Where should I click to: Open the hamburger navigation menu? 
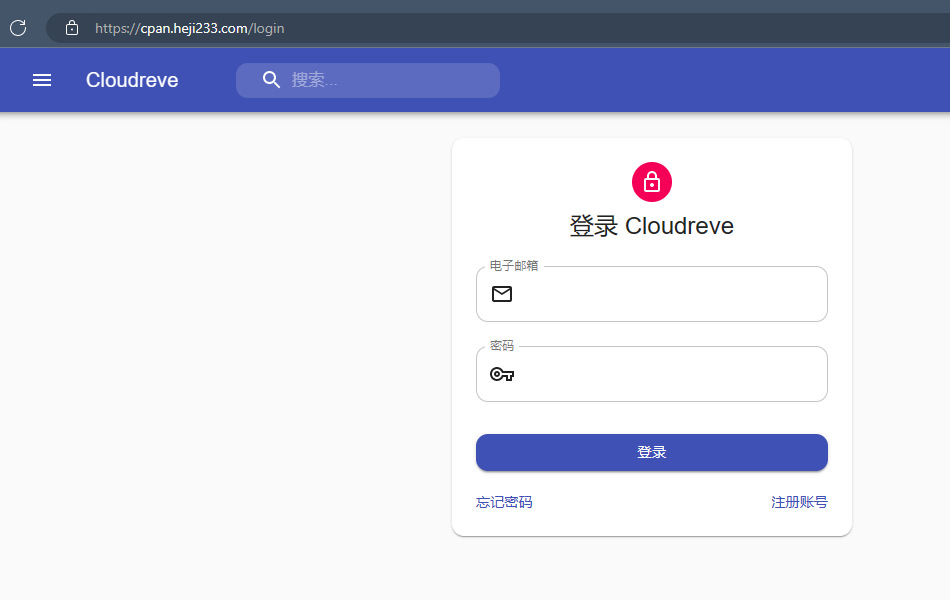point(42,80)
